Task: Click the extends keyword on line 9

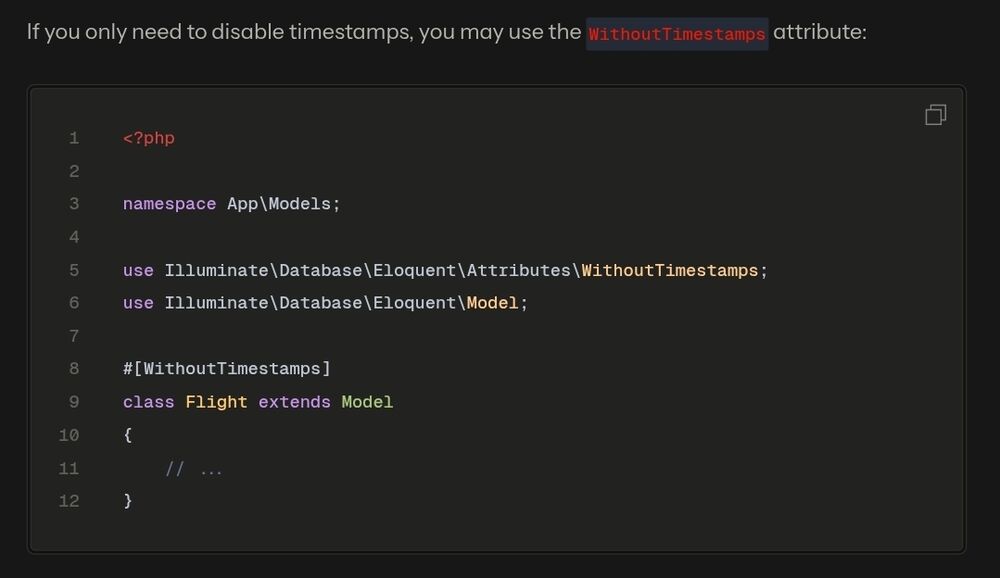Action: (x=294, y=402)
